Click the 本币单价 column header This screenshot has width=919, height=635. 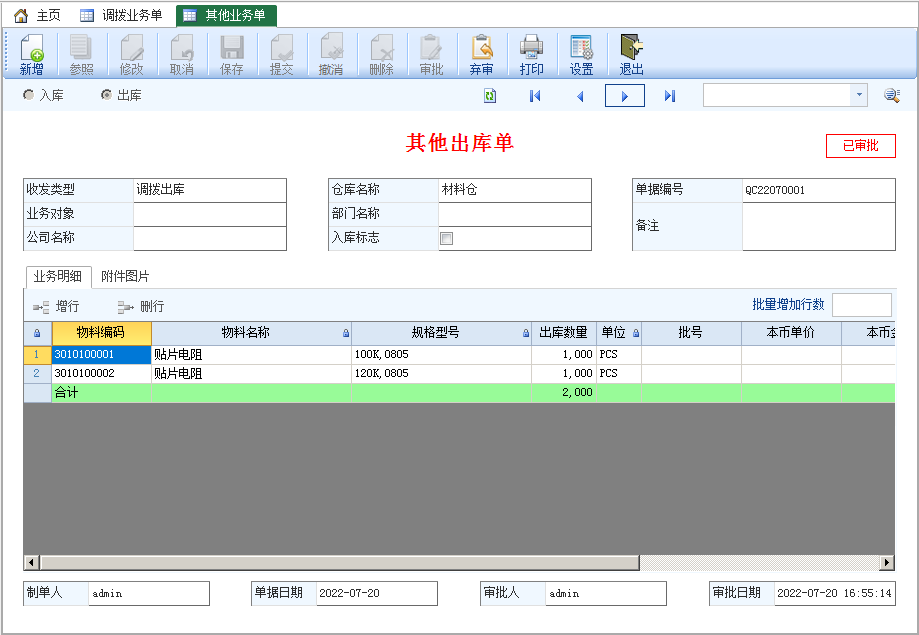pyautogui.click(x=791, y=333)
